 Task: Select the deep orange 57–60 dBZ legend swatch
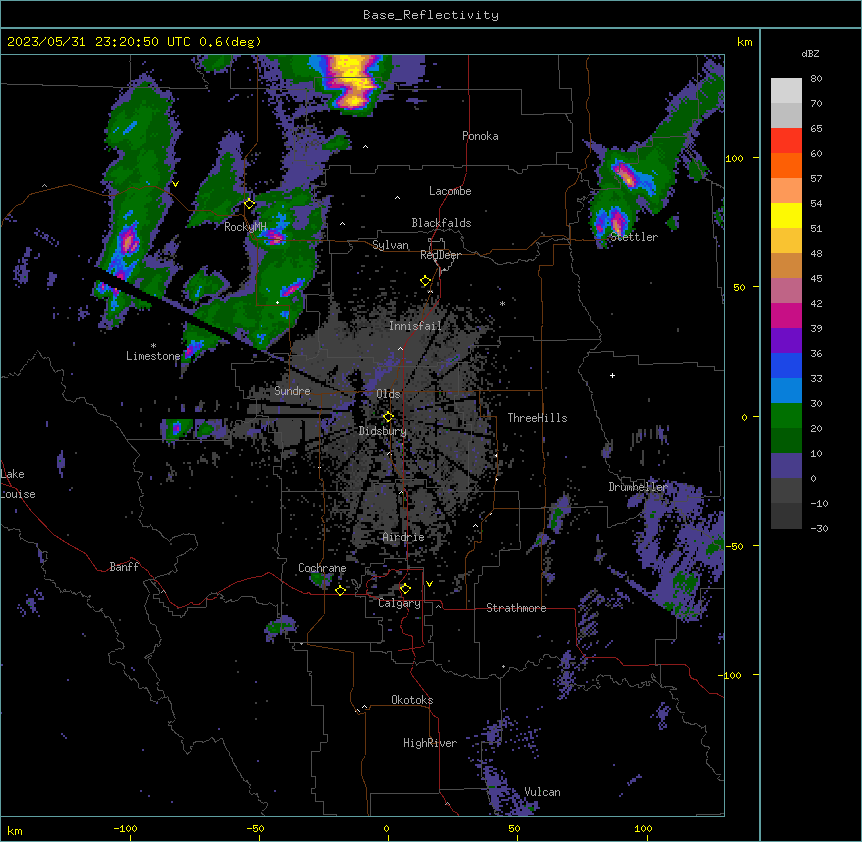[x=786, y=165]
